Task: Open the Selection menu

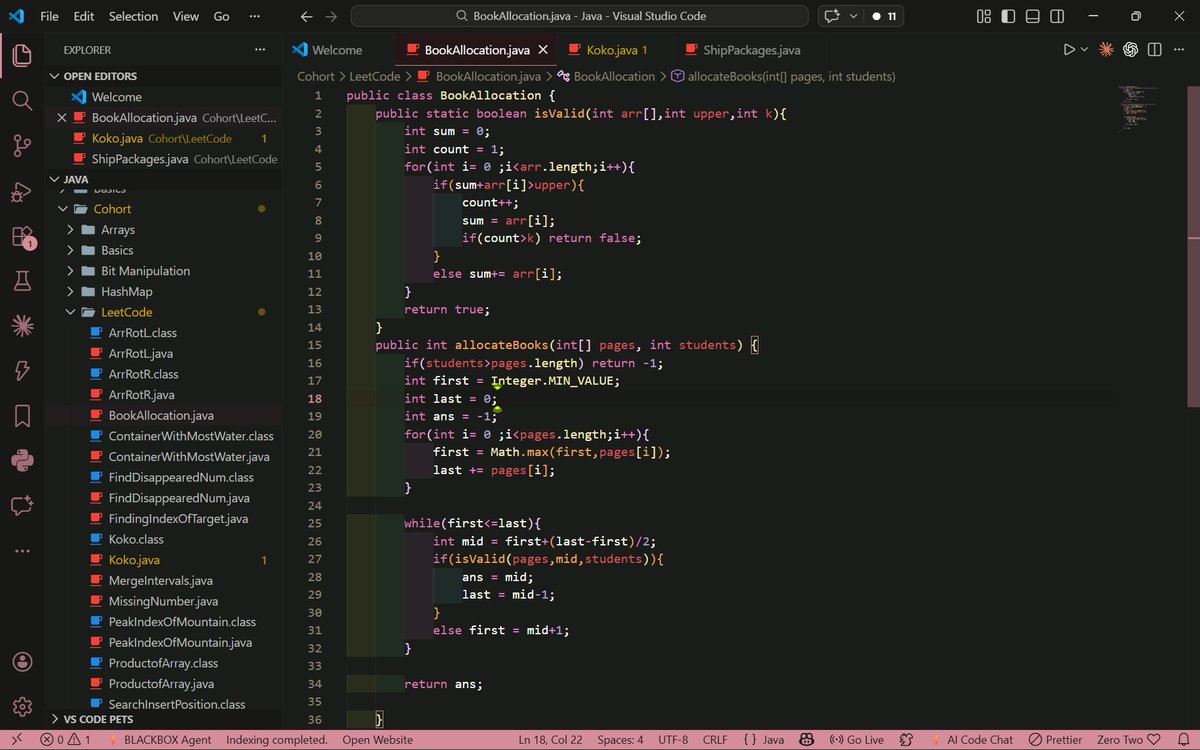Action: click(134, 16)
